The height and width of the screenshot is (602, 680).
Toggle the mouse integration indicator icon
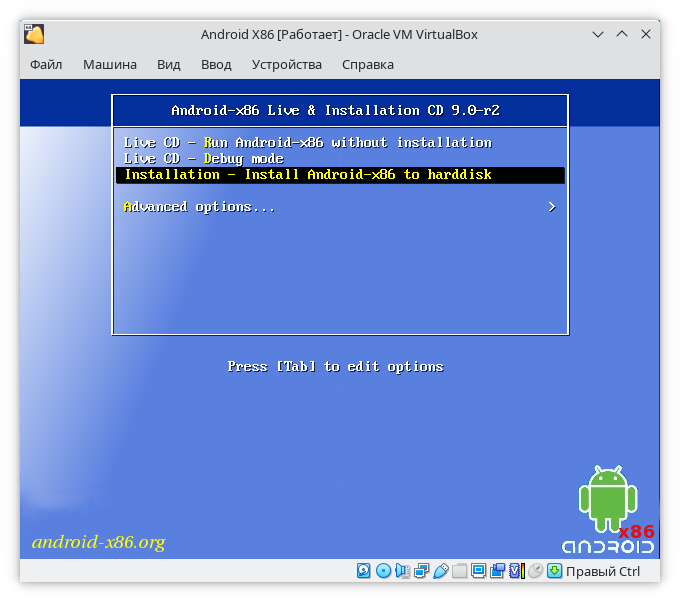tap(535, 571)
